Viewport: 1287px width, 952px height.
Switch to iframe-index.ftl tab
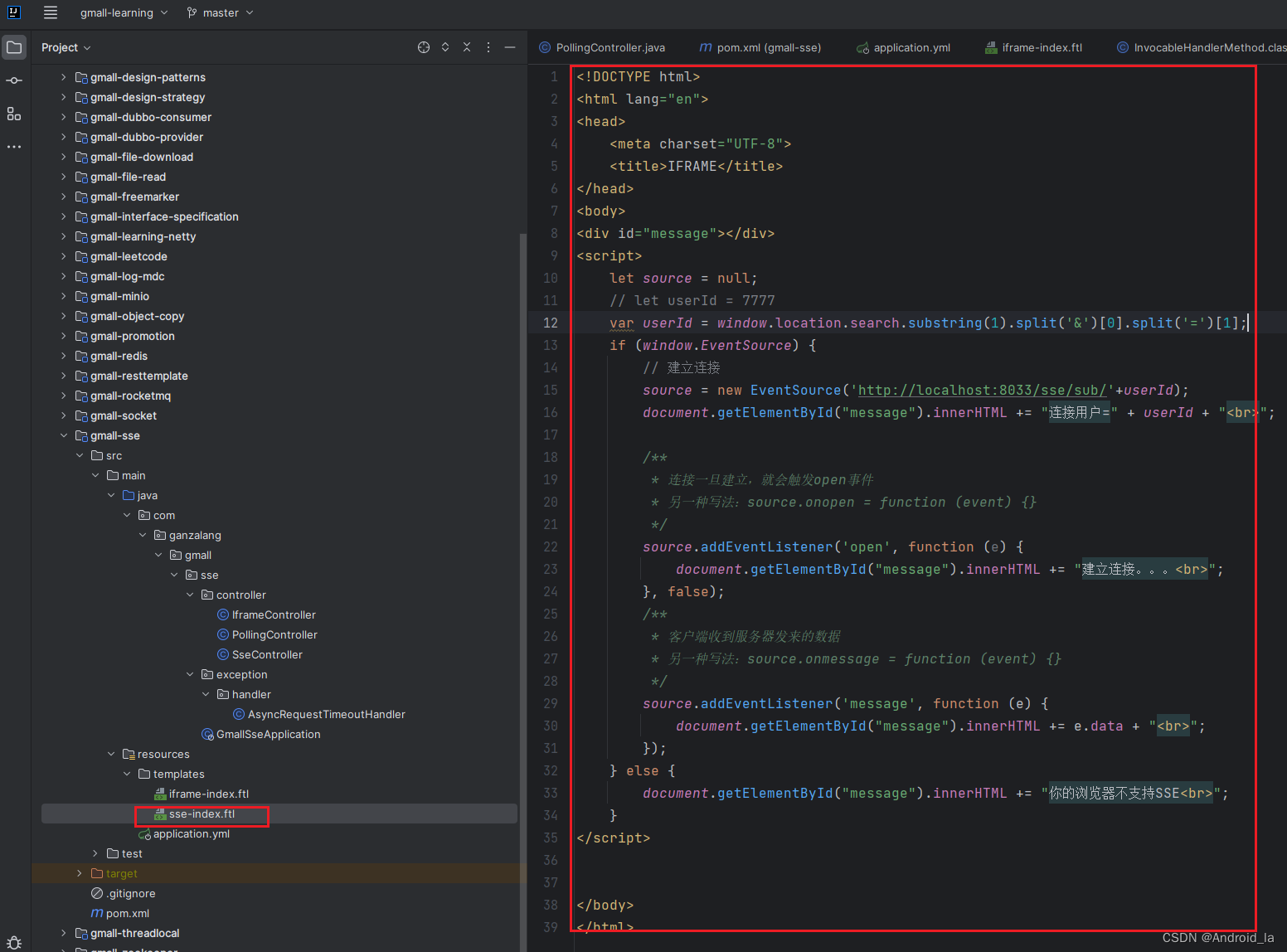tap(1034, 47)
